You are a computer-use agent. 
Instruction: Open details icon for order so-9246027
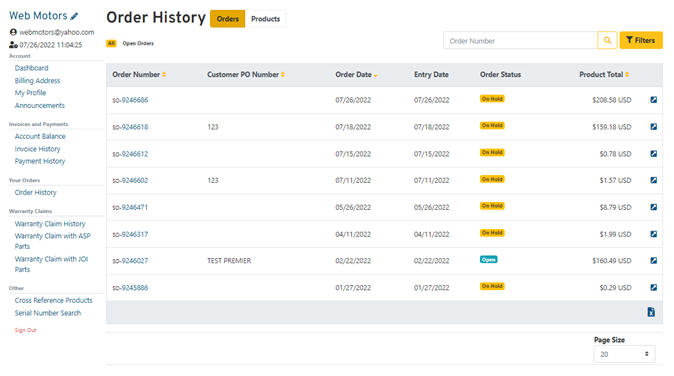pyautogui.click(x=653, y=260)
